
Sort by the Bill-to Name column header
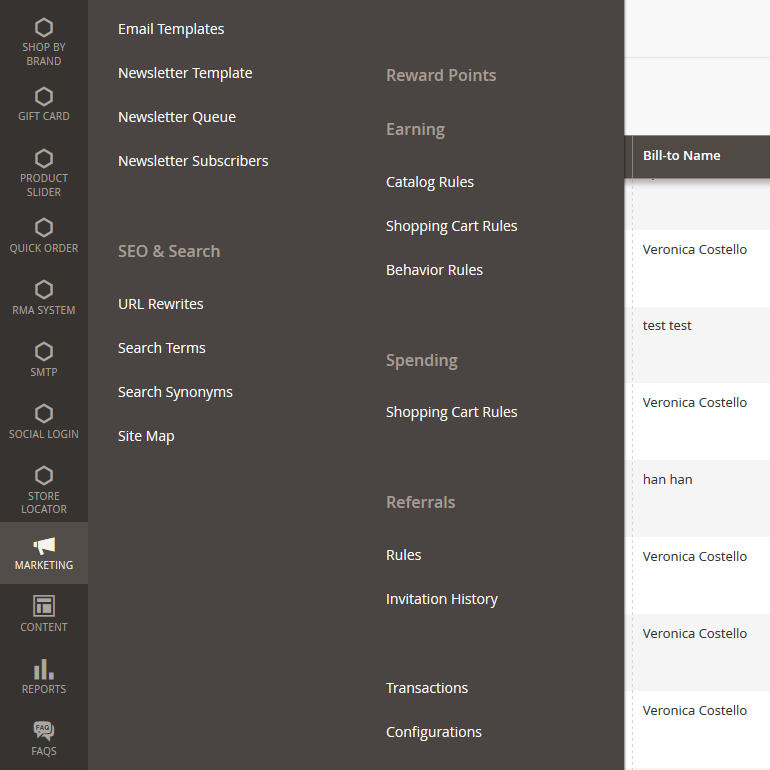(681, 155)
